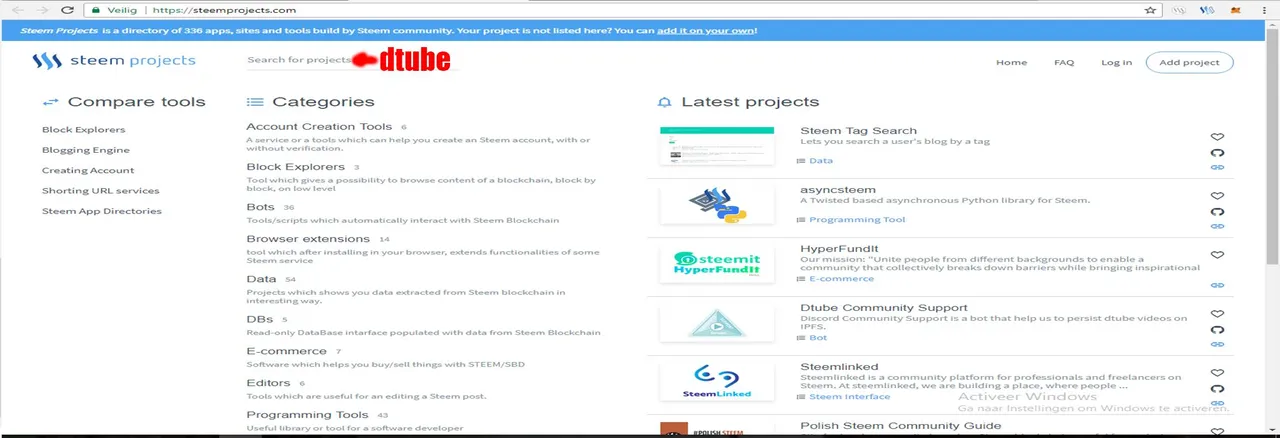Open the Log in page

click(x=1116, y=62)
